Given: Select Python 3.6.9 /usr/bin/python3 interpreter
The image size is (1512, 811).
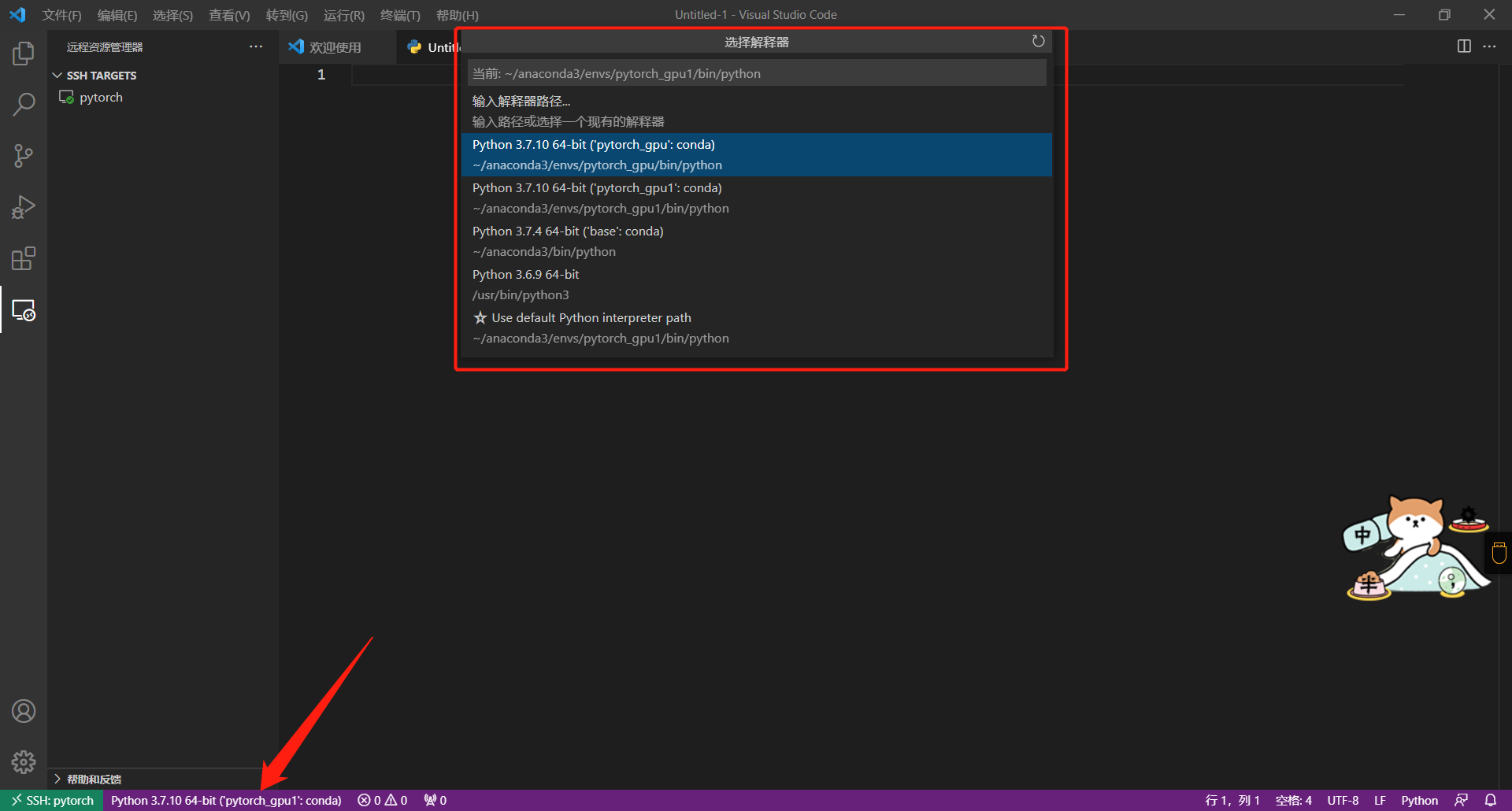Looking at the screenshot, I should (757, 284).
